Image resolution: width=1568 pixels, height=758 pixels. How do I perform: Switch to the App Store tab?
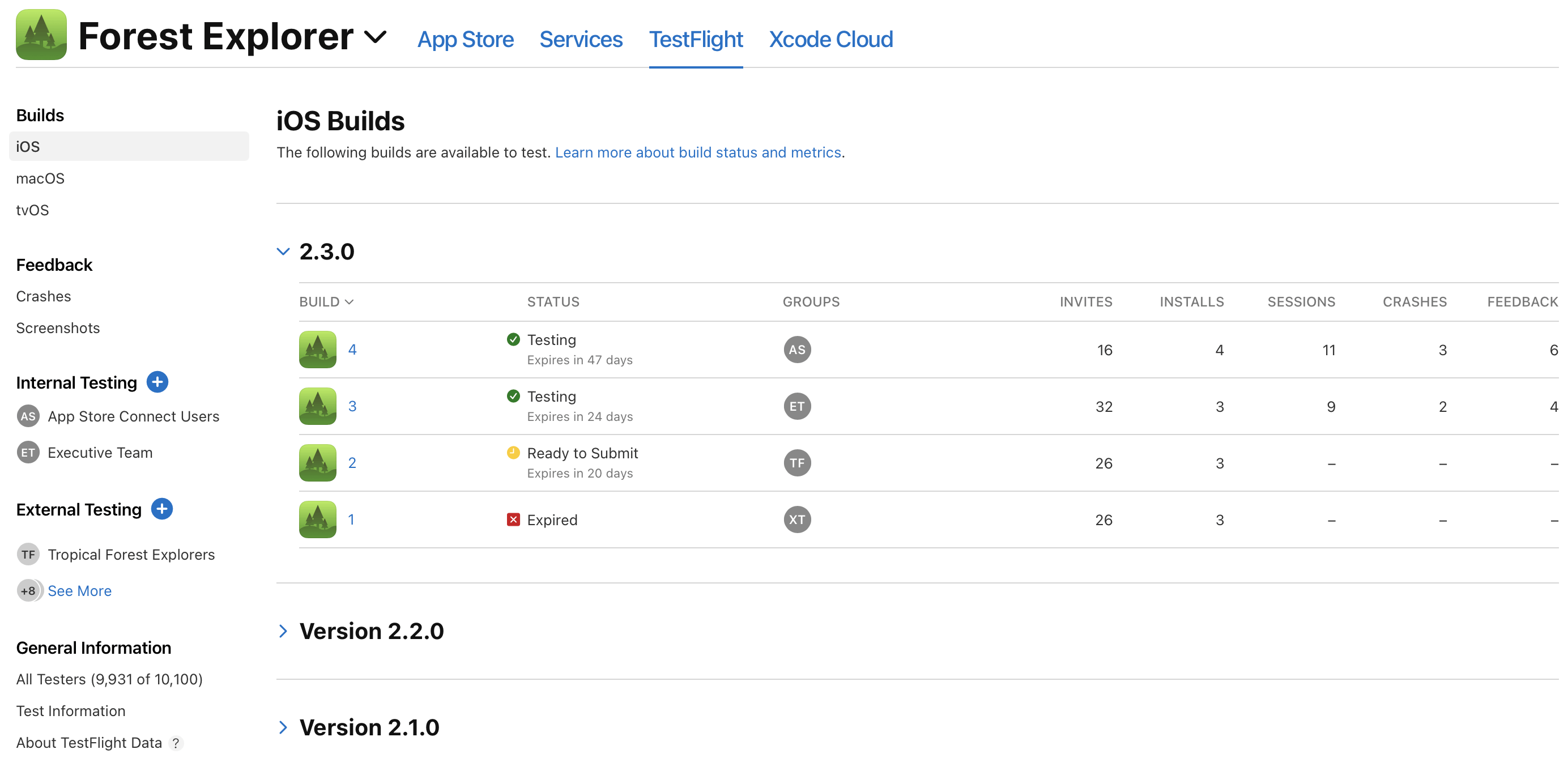point(465,40)
